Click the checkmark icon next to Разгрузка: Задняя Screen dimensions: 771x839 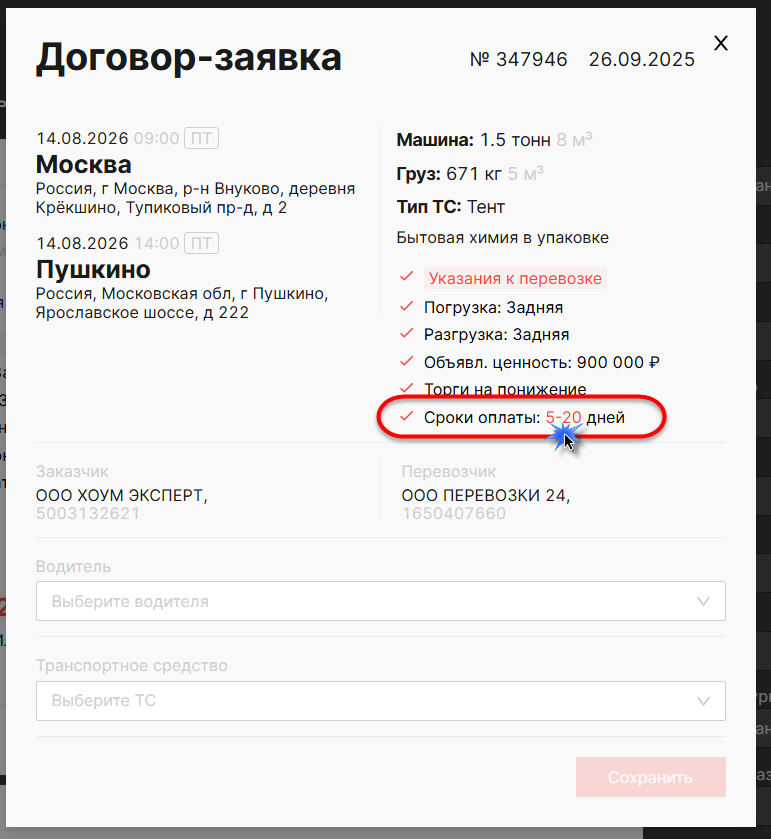click(406, 334)
